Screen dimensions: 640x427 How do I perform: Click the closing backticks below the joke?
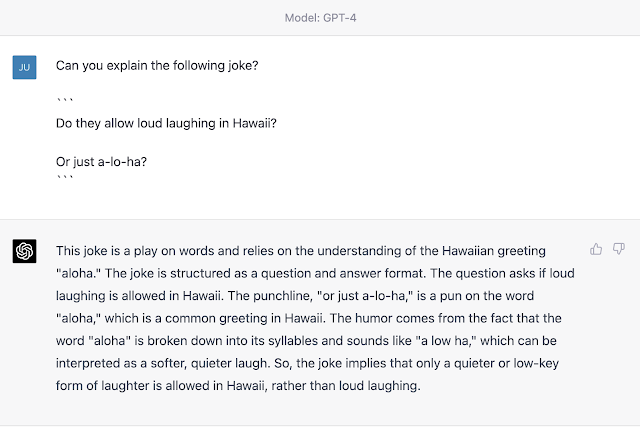[x=64, y=180]
